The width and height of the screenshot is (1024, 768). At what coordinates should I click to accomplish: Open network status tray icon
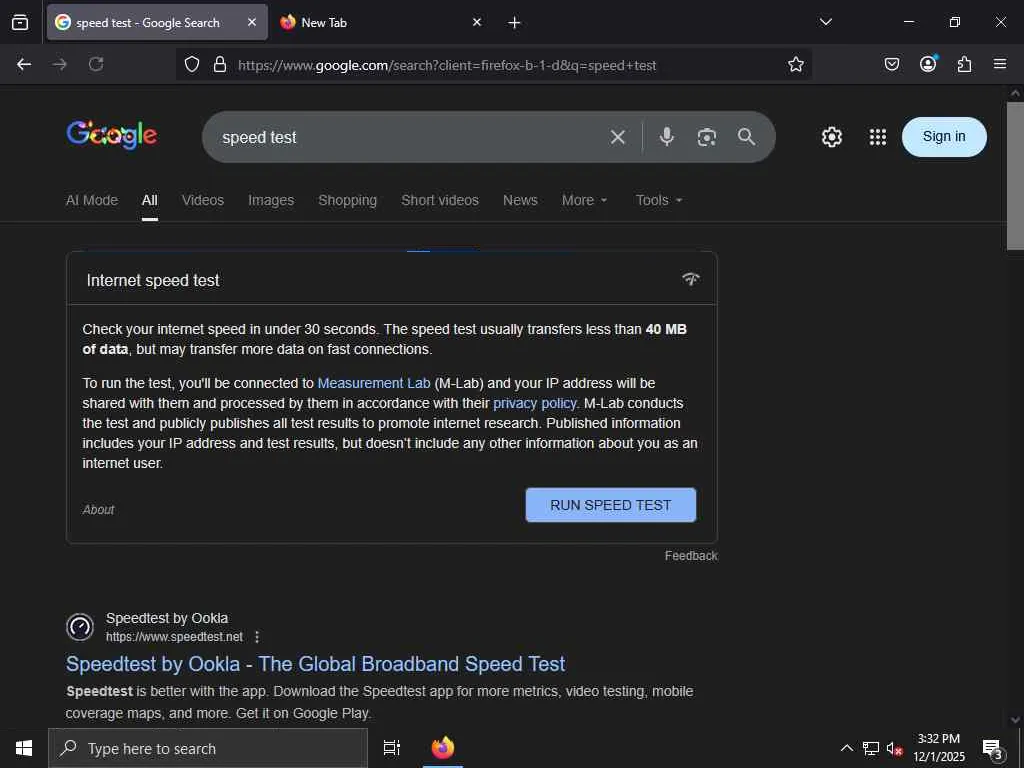(x=871, y=748)
